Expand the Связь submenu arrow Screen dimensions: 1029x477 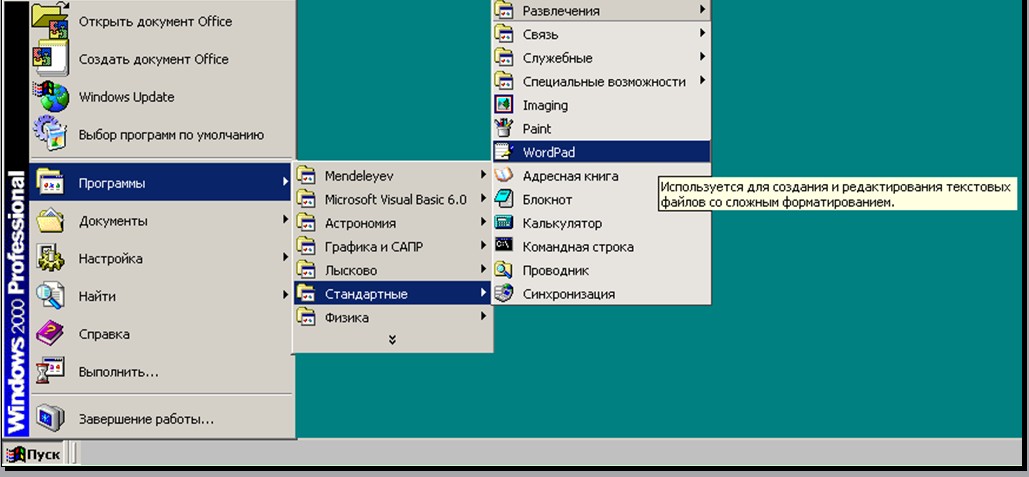tap(702, 33)
